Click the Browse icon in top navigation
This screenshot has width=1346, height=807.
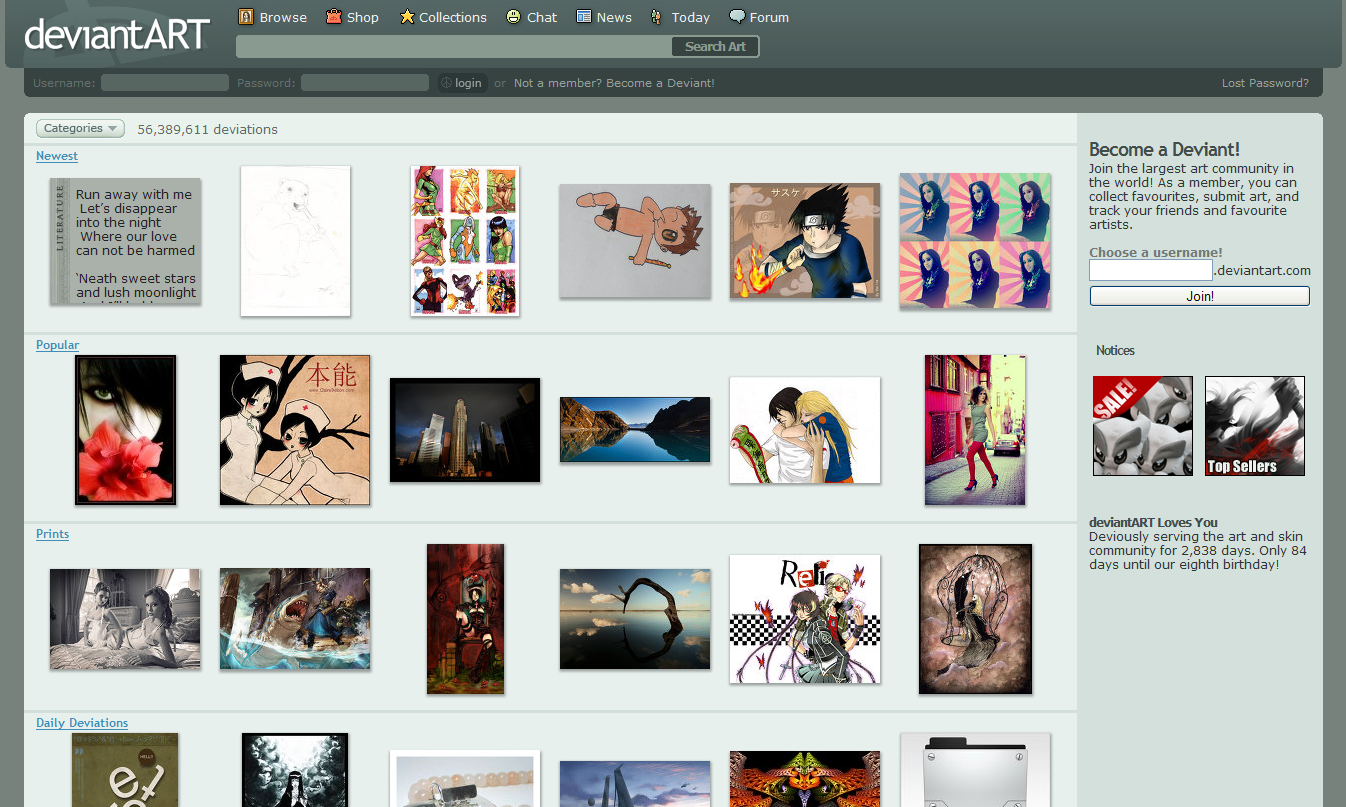pyautogui.click(x=246, y=17)
